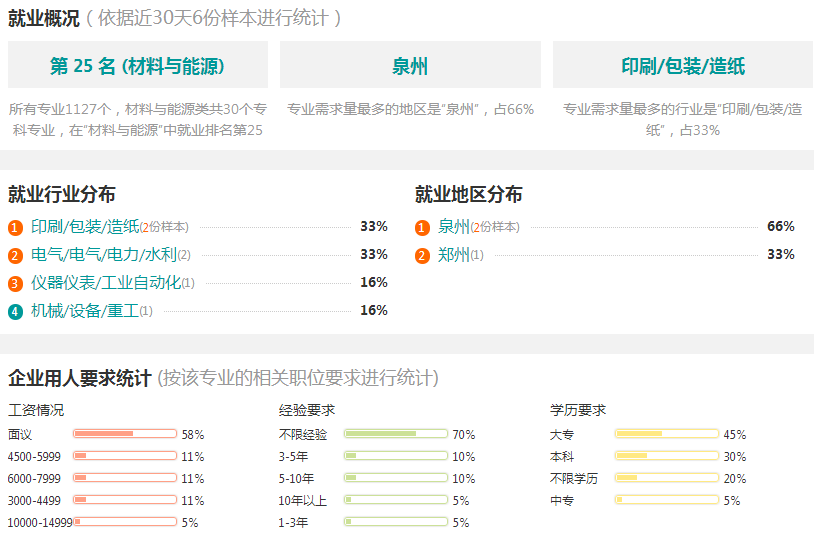
Task: Click the 1-3年 experience bar
Action: (x=396, y=522)
